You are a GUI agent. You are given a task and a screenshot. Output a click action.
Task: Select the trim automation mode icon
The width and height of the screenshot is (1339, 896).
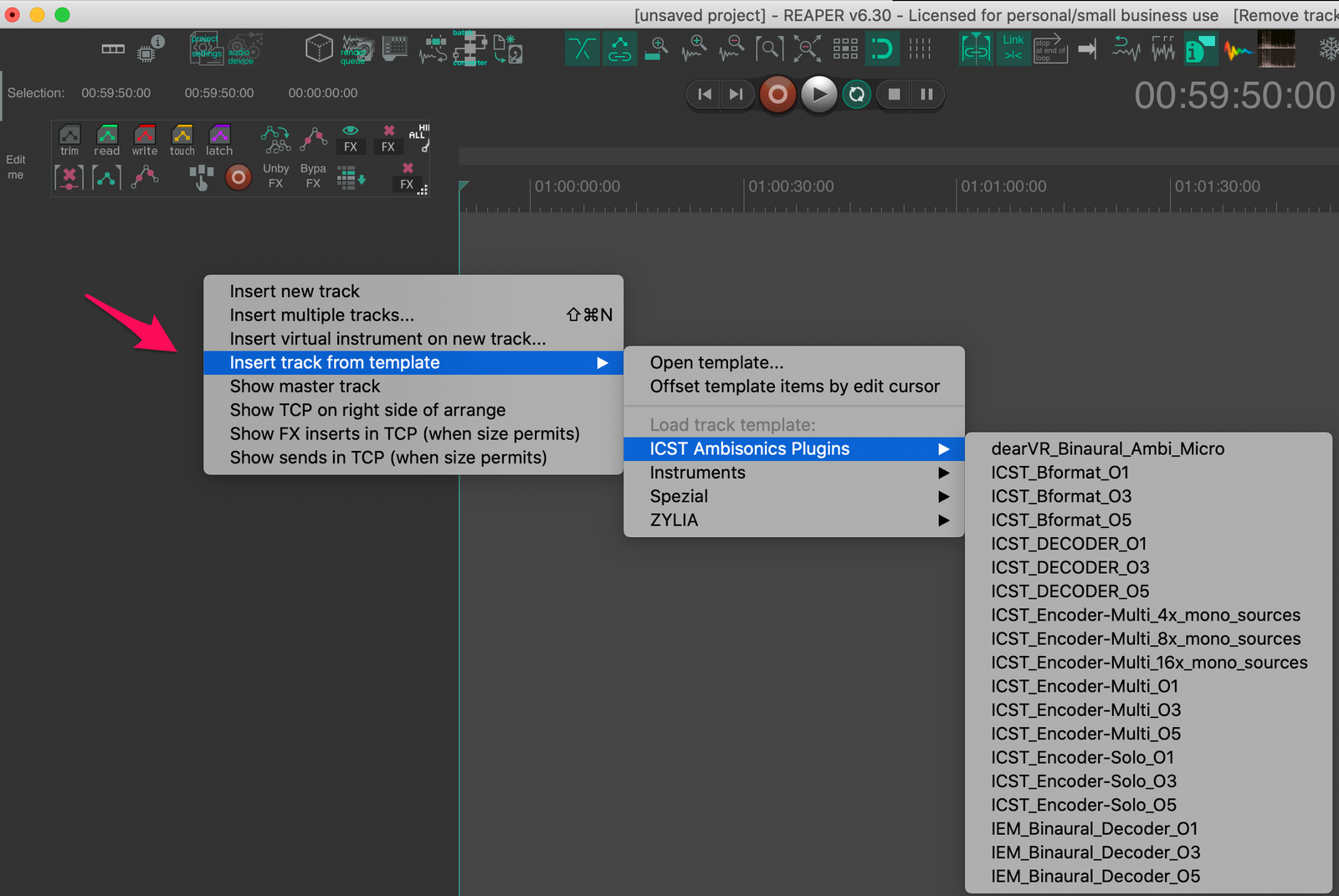point(69,140)
